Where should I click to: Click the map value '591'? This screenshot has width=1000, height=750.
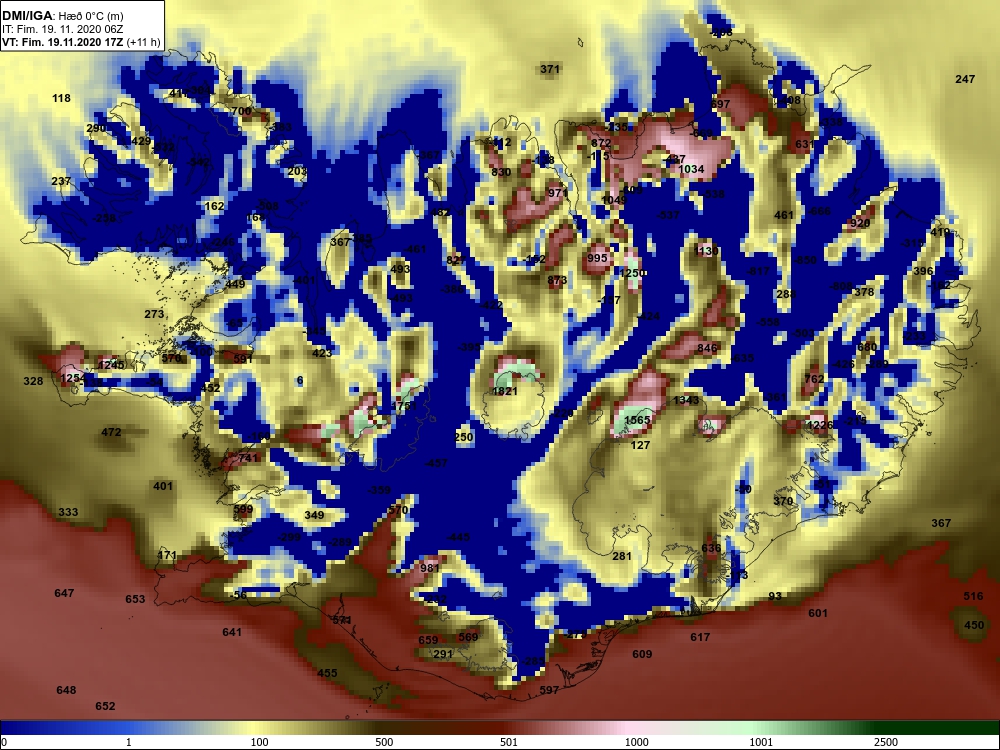tap(243, 358)
